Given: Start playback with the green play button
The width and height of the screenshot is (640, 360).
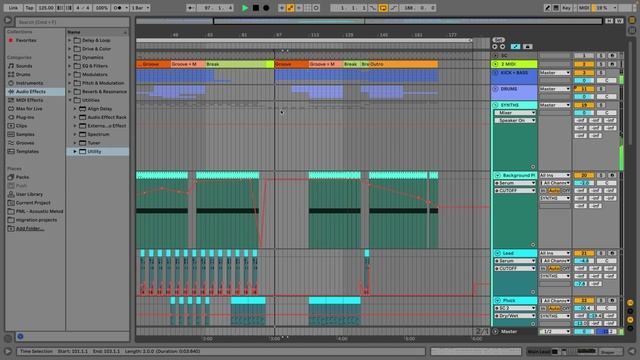Looking at the screenshot, I should pyautogui.click(x=245, y=8).
